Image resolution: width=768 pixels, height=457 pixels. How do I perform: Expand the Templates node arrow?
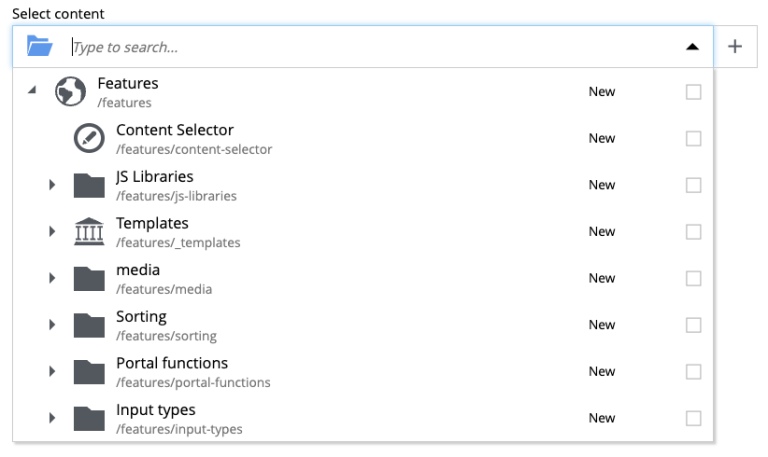(52, 231)
